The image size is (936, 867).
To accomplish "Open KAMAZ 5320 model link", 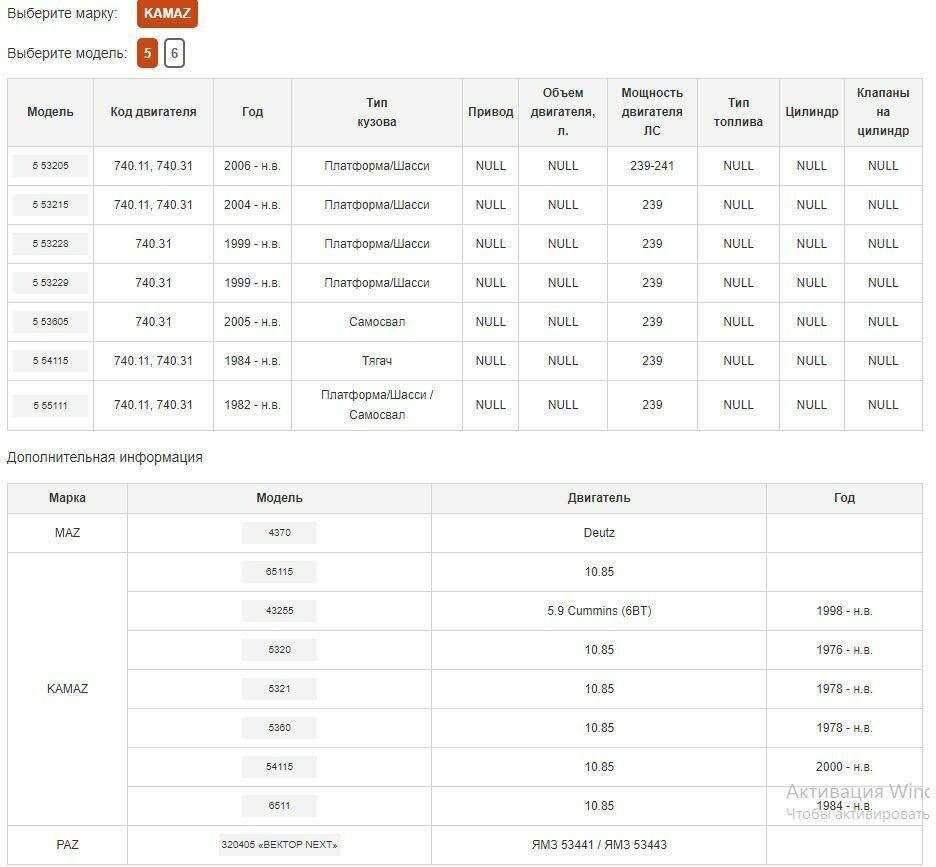I will 279,650.
